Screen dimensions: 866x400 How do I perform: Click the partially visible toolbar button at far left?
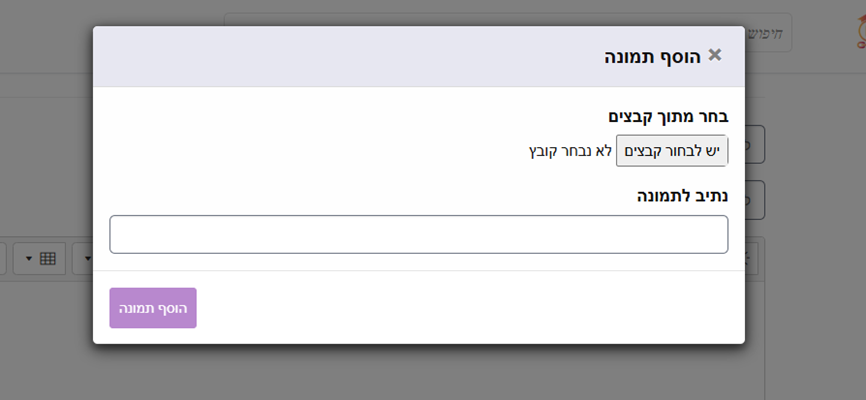point(3,258)
